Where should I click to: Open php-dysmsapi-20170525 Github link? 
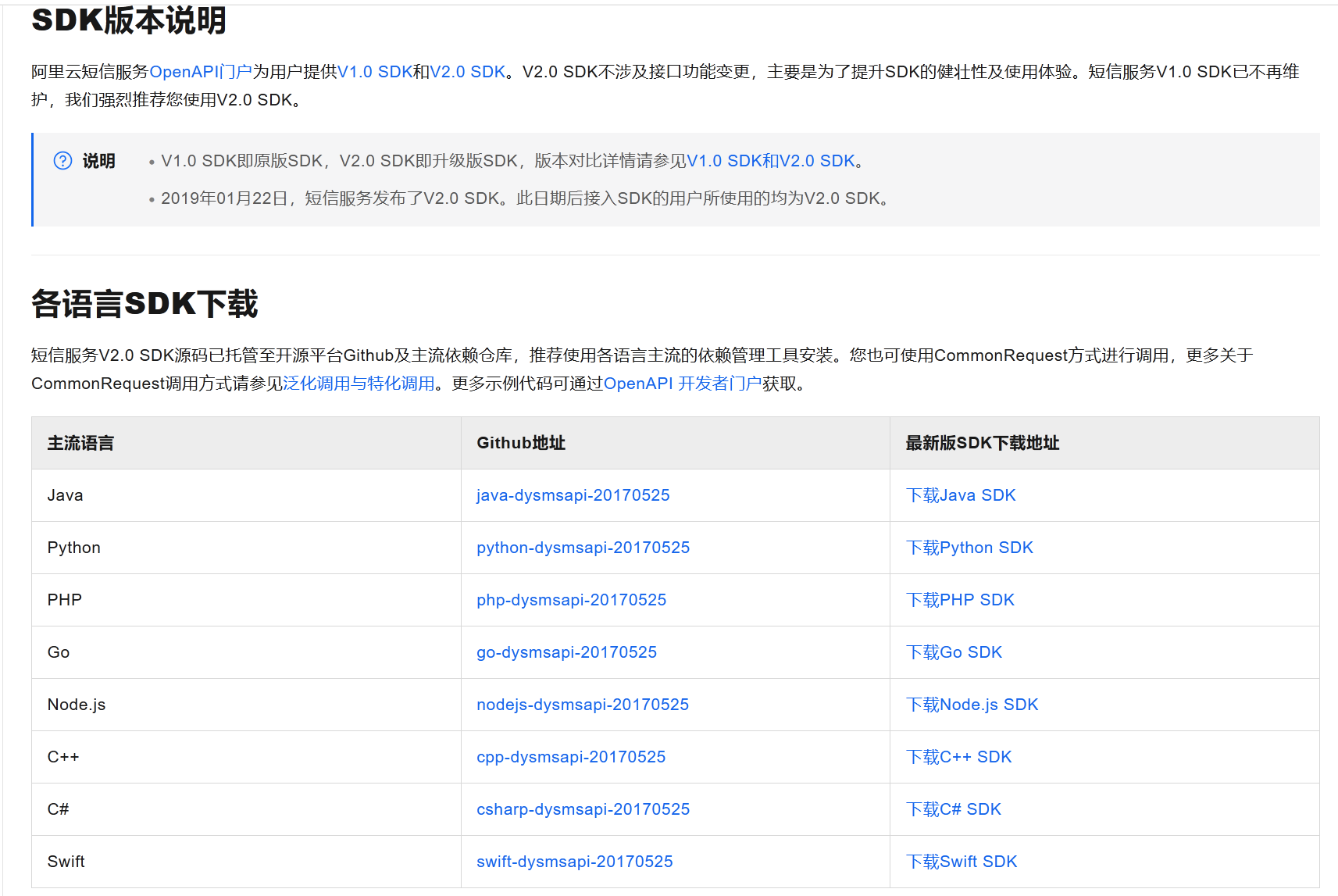pyautogui.click(x=572, y=600)
